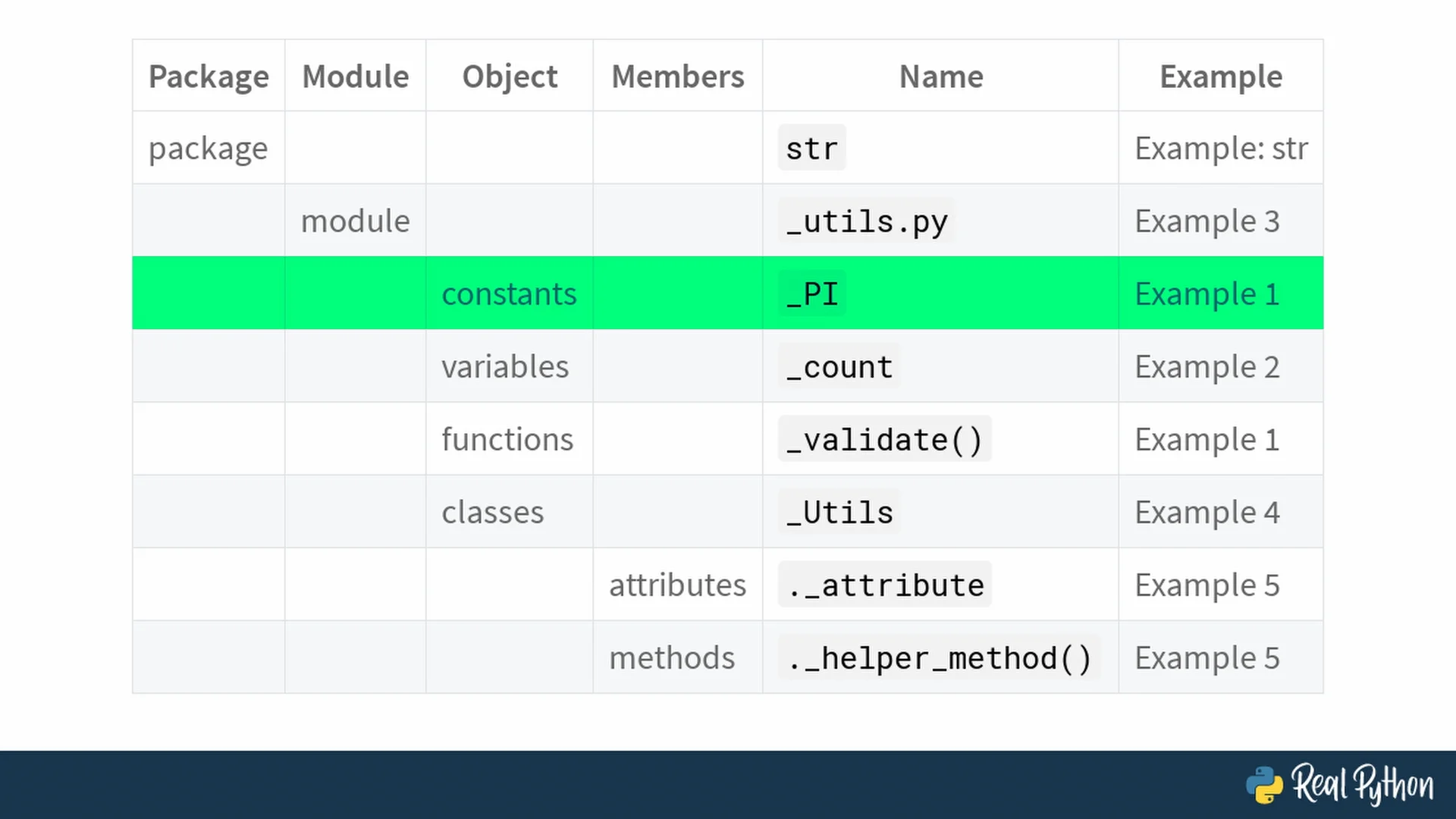Click the Real Python snake logo icon
The width and height of the screenshot is (1456, 819).
point(1264,785)
